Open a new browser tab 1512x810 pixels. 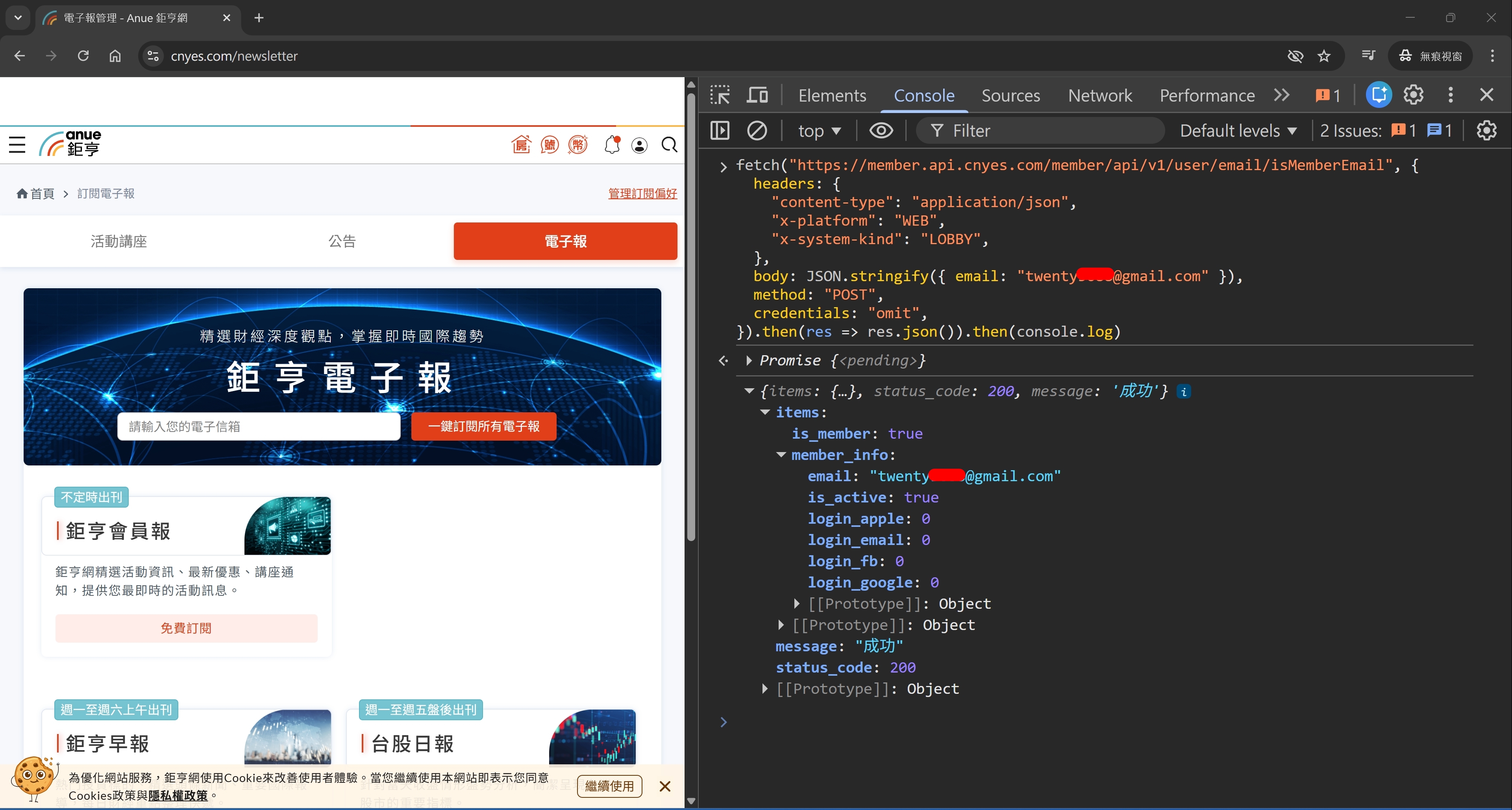click(259, 18)
